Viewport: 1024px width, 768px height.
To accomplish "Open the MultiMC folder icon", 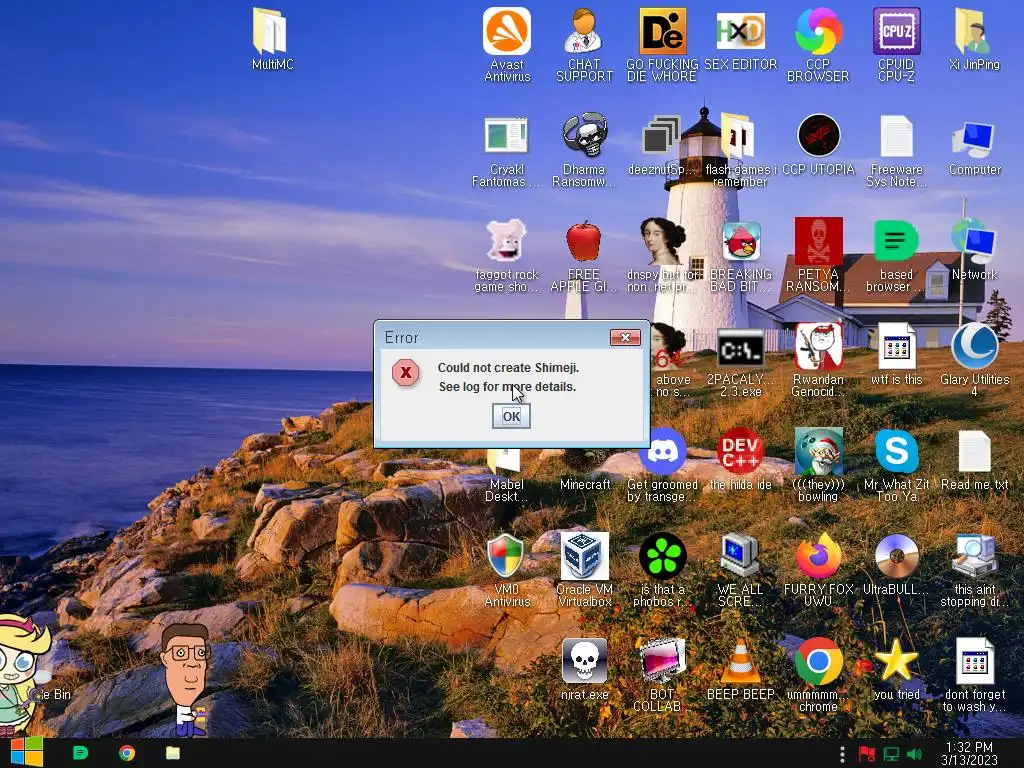I will [271, 31].
